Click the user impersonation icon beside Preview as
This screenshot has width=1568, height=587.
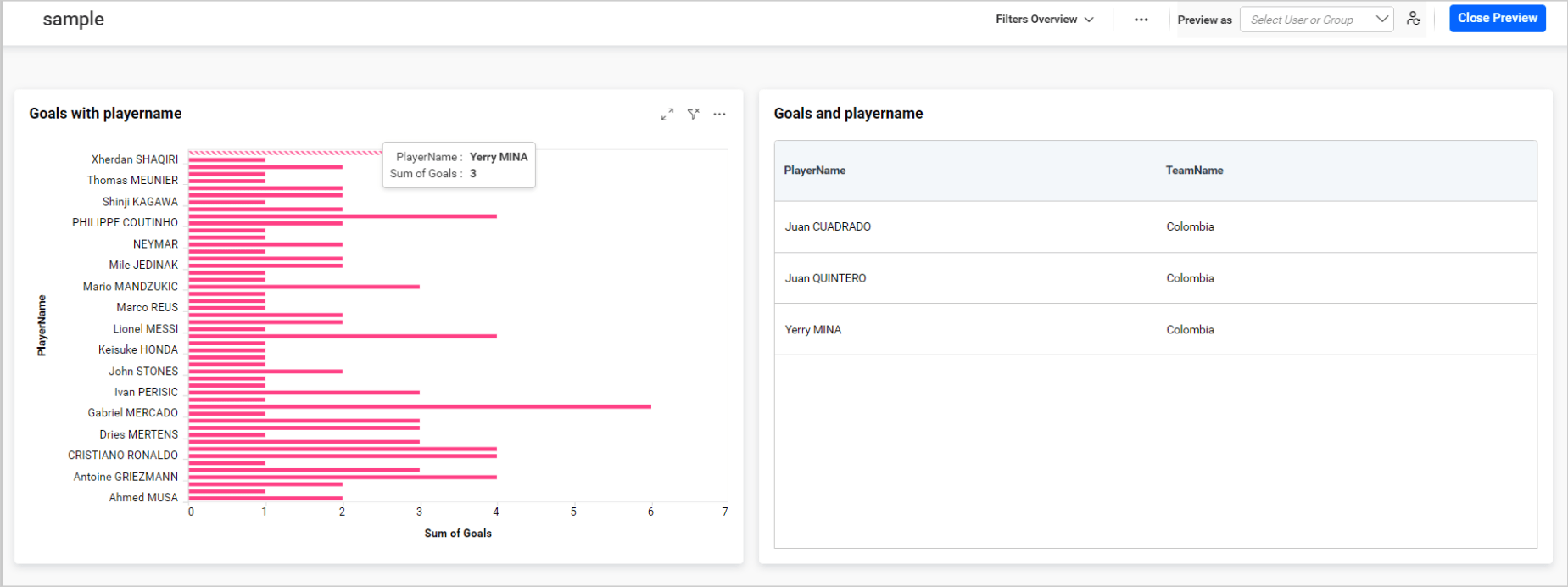(1413, 19)
